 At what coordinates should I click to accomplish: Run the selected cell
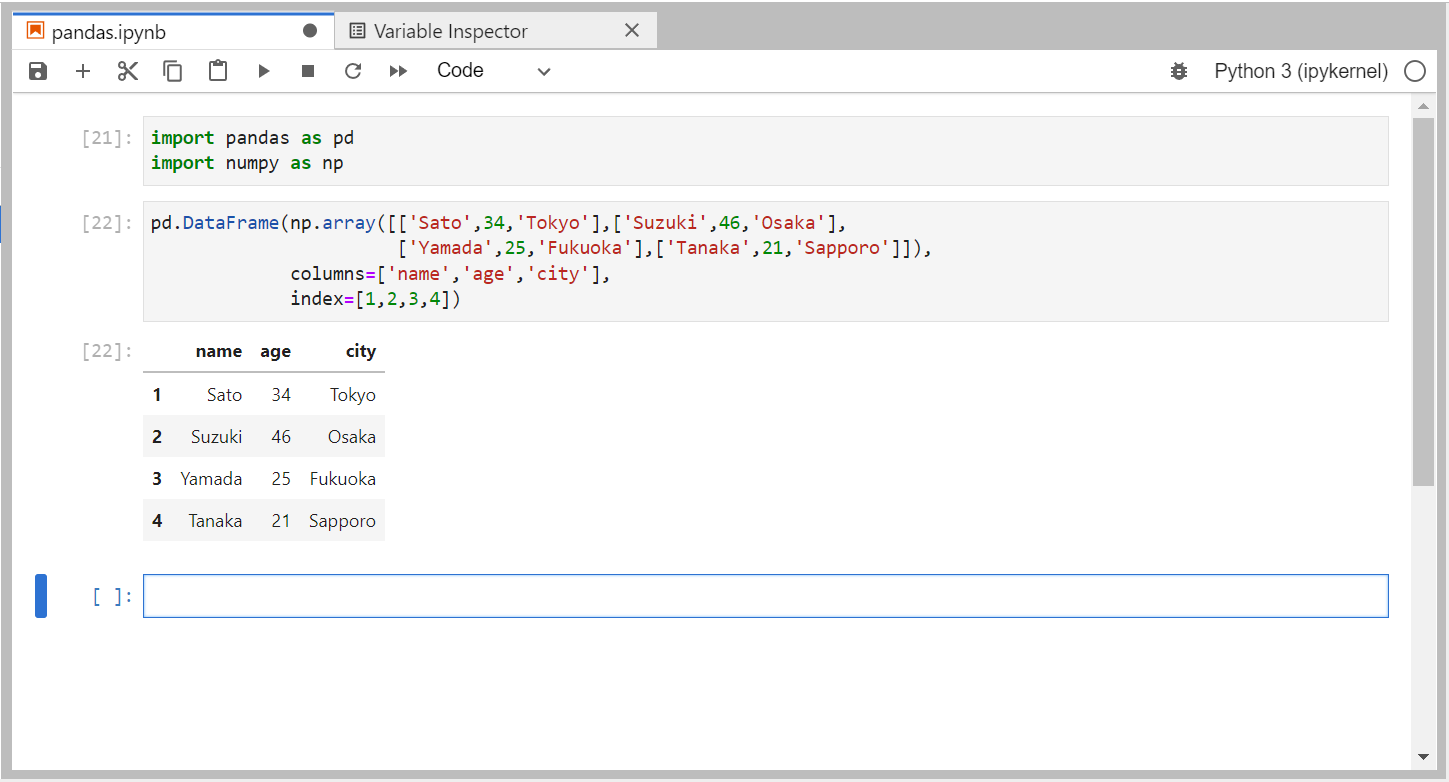(263, 70)
